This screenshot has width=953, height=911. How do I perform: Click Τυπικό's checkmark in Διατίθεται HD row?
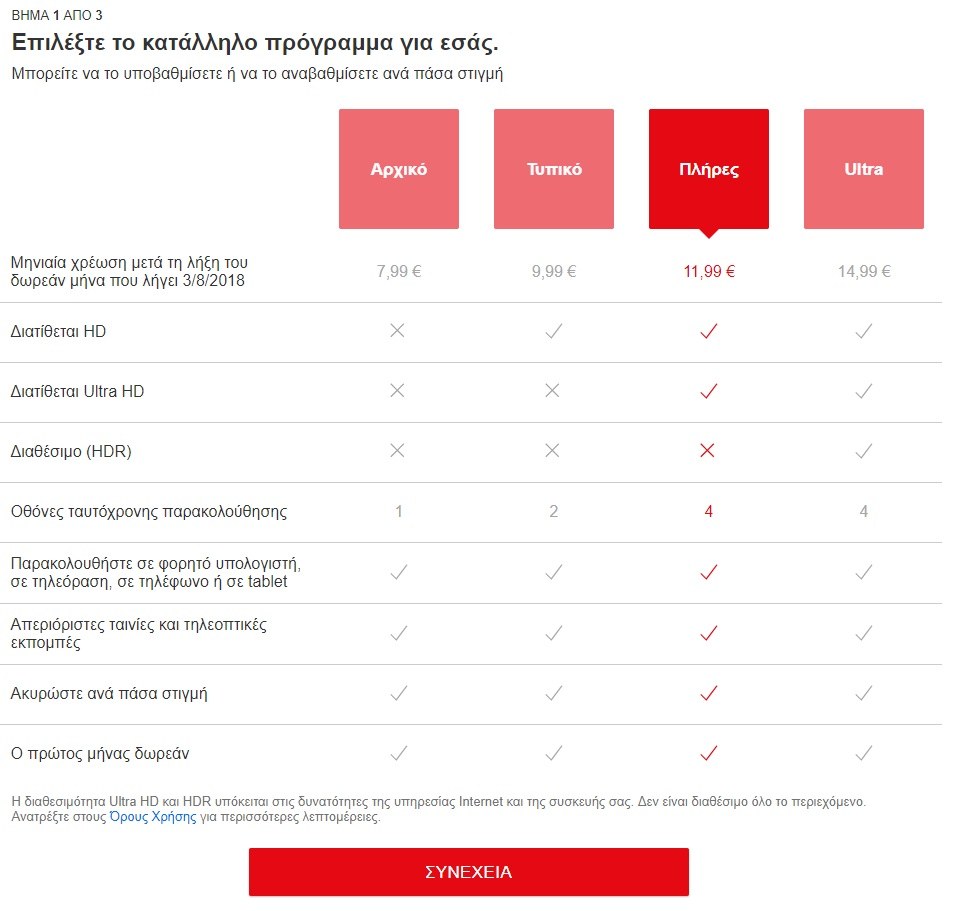click(x=553, y=331)
